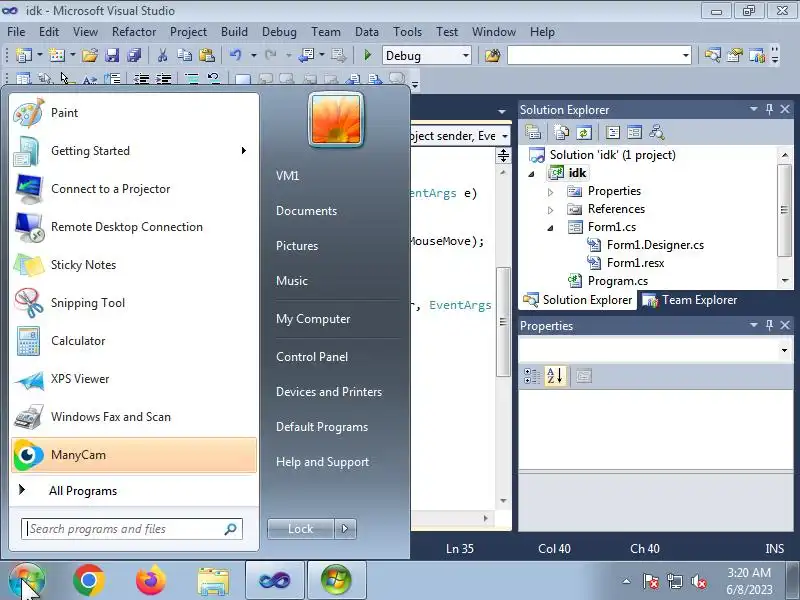Open Firefox from the taskbar
Image resolution: width=800 pixels, height=600 pixels.
point(151,580)
